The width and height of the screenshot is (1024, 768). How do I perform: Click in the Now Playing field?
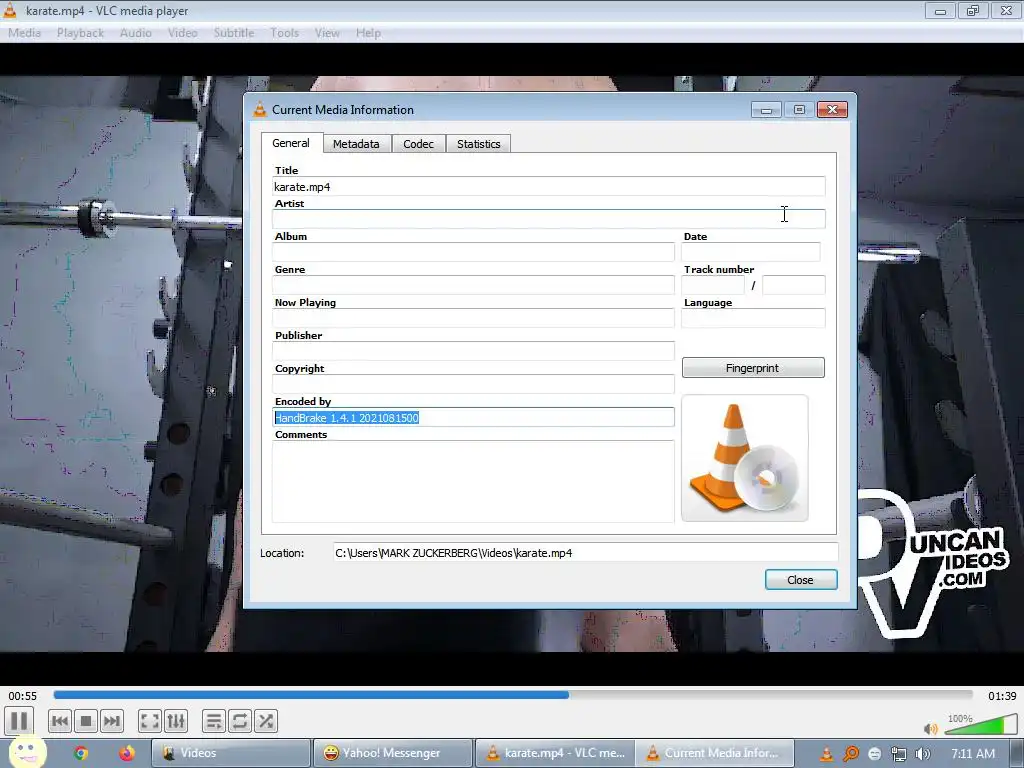[473, 318]
